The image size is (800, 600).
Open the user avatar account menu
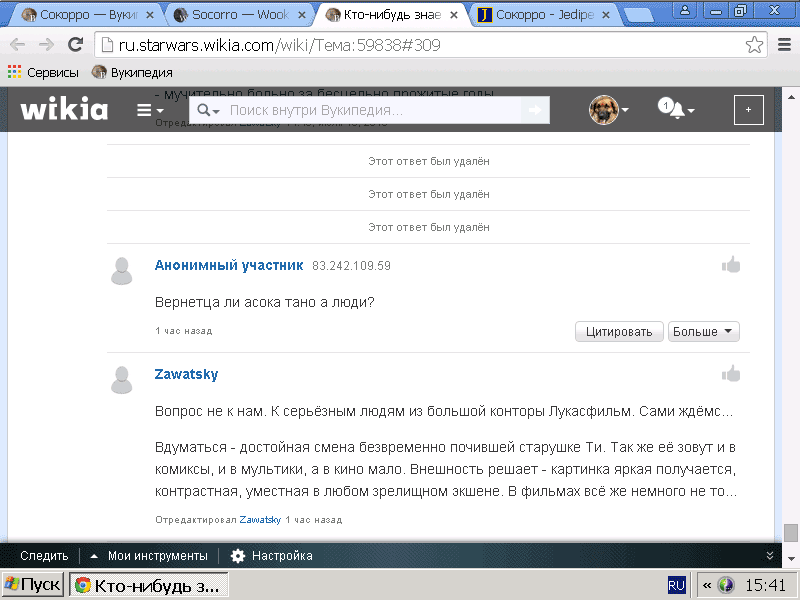click(x=609, y=109)
